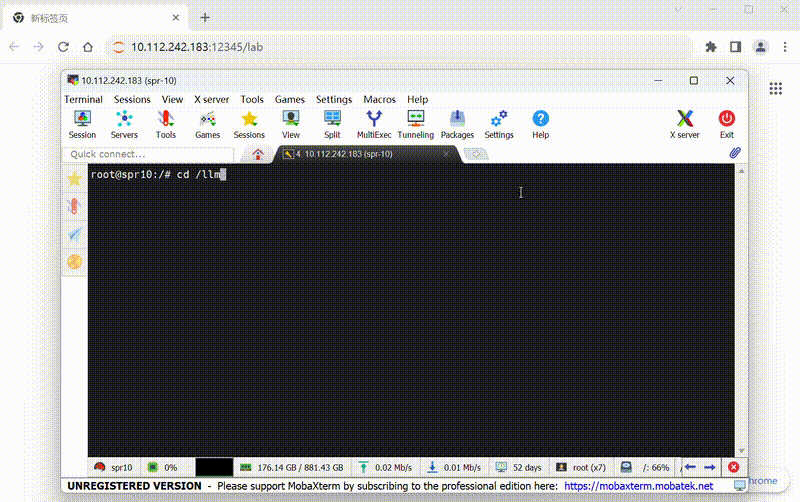Image resolution: width=800 pixels, height=502 pixels.
Task: Click the 52 days uptime indicator
Action: (519, 467)
